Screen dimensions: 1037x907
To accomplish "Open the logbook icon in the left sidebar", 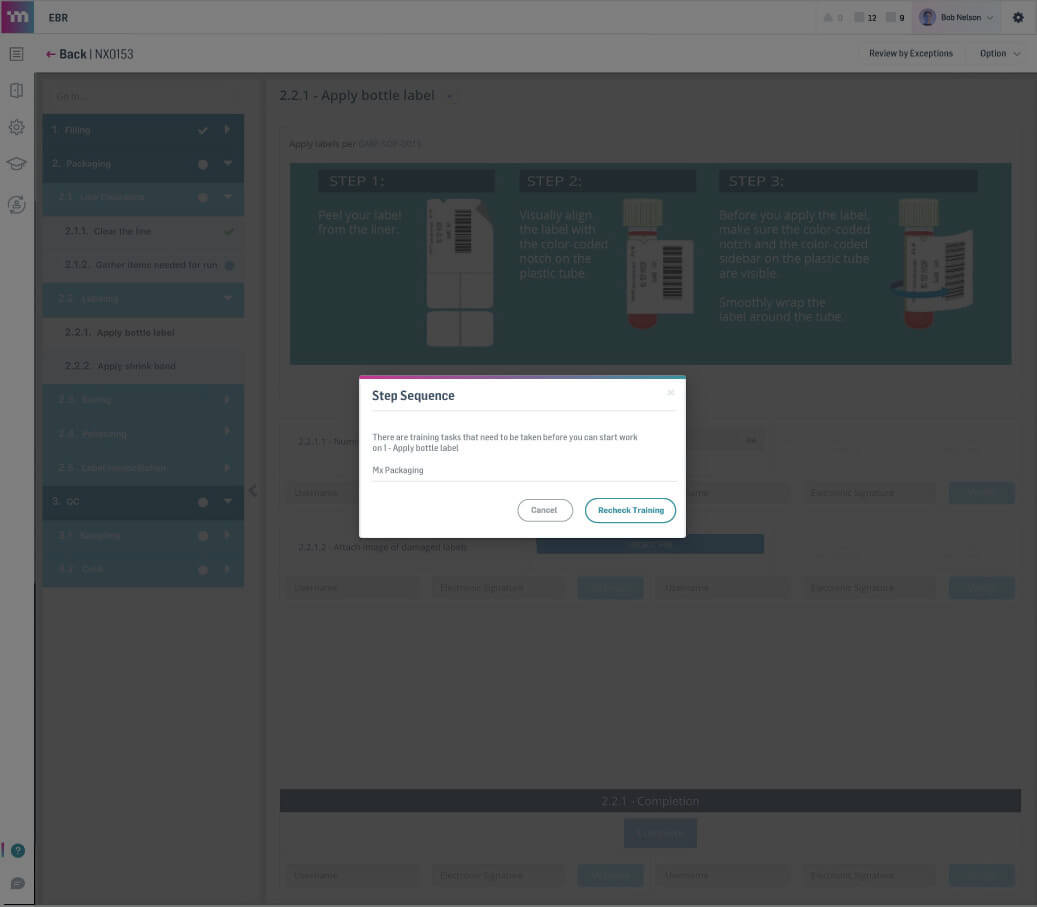I will coord(16,90).
